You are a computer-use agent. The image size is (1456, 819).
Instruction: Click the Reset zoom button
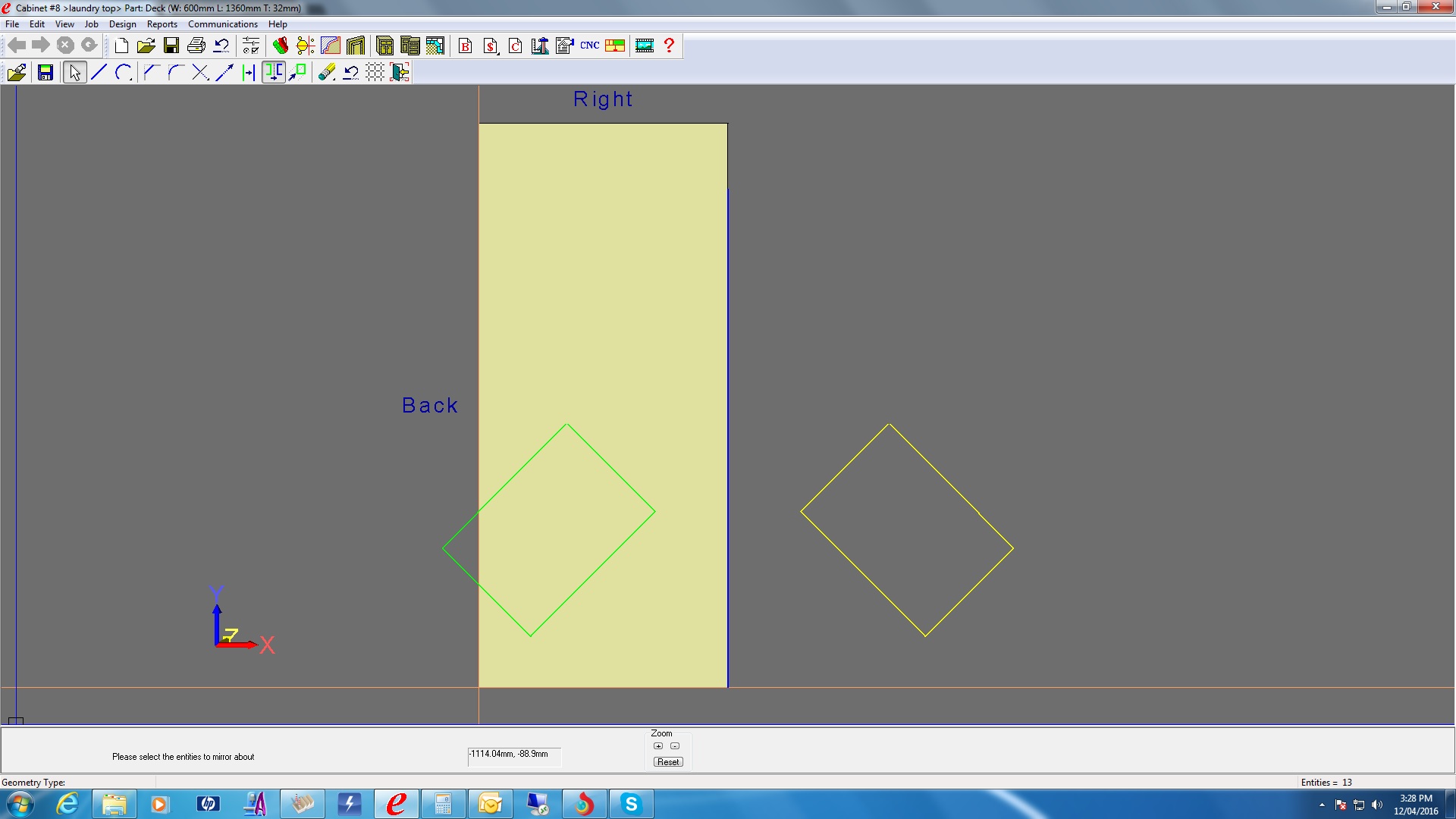click(x=668, y=762)
